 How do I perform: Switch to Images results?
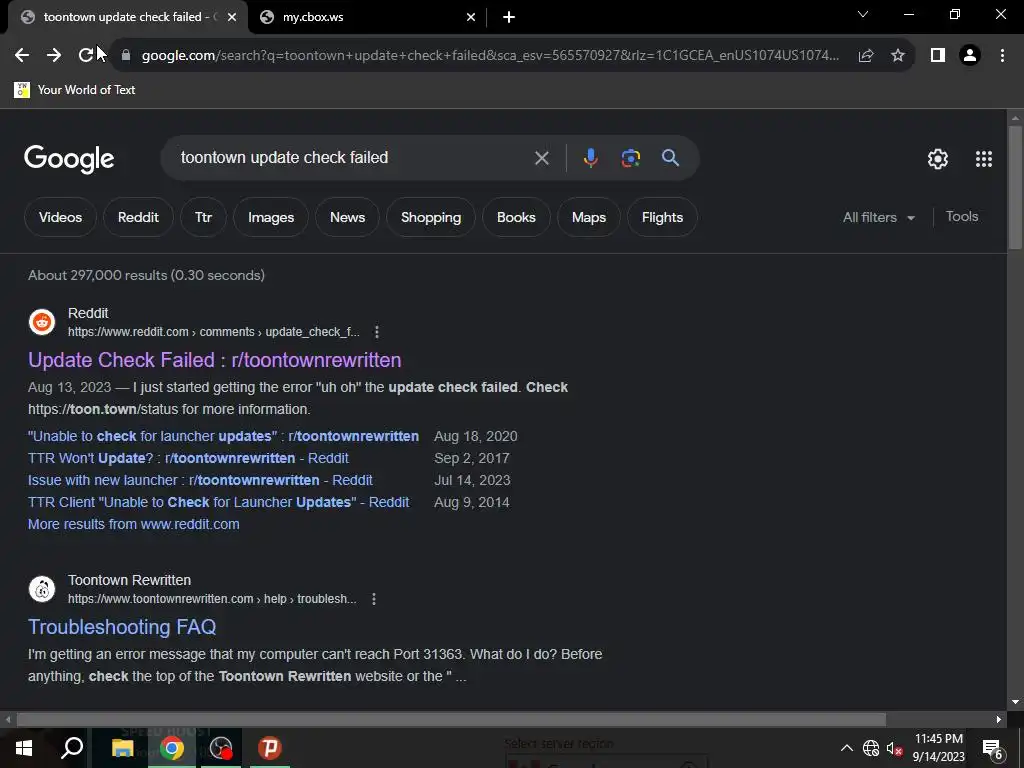click(x=270, y=217)
